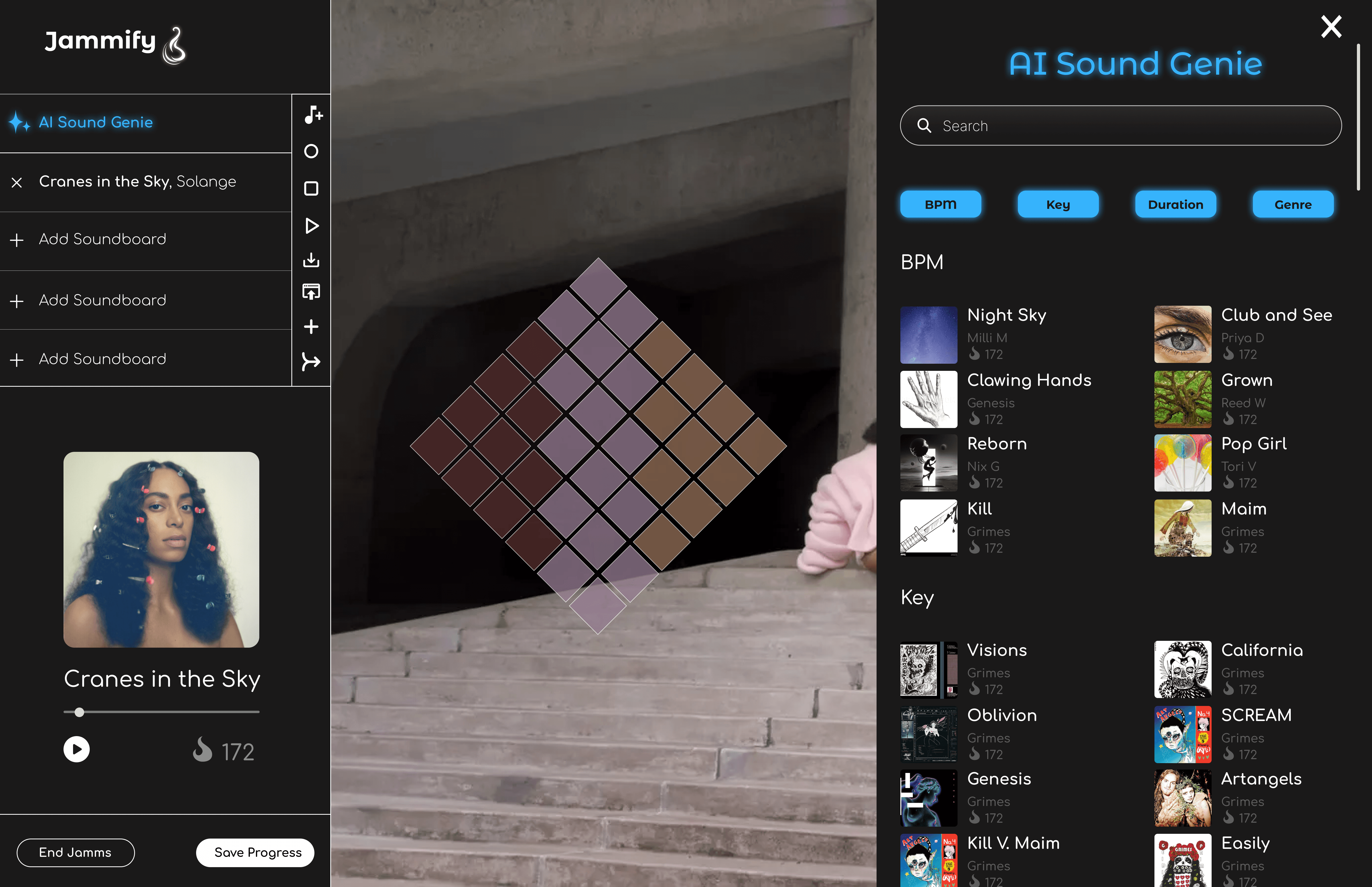
Task: Open Grown tree thumbnail
Action: tap(1183, 399)
